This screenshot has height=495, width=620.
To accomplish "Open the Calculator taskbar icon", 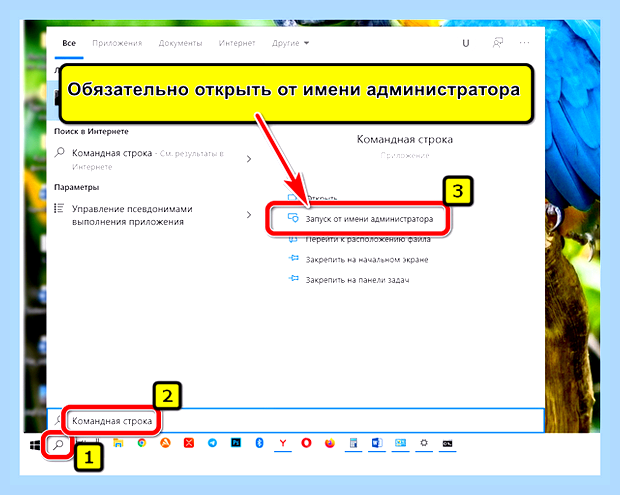I will point(353,443).
